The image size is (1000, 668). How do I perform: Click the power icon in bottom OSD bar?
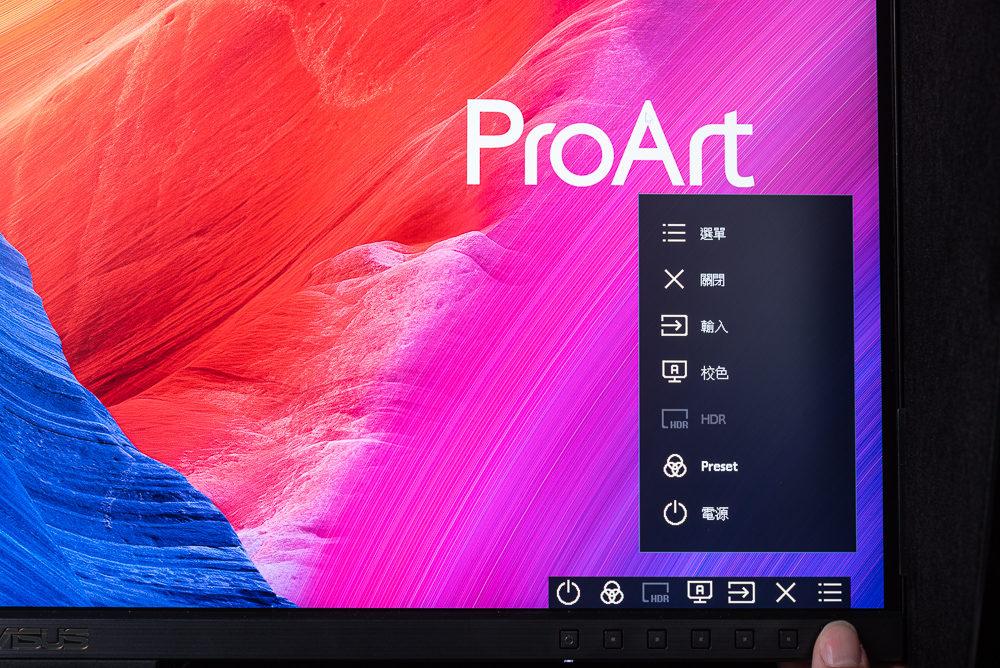pyautogui.click(x=568, y=593)
